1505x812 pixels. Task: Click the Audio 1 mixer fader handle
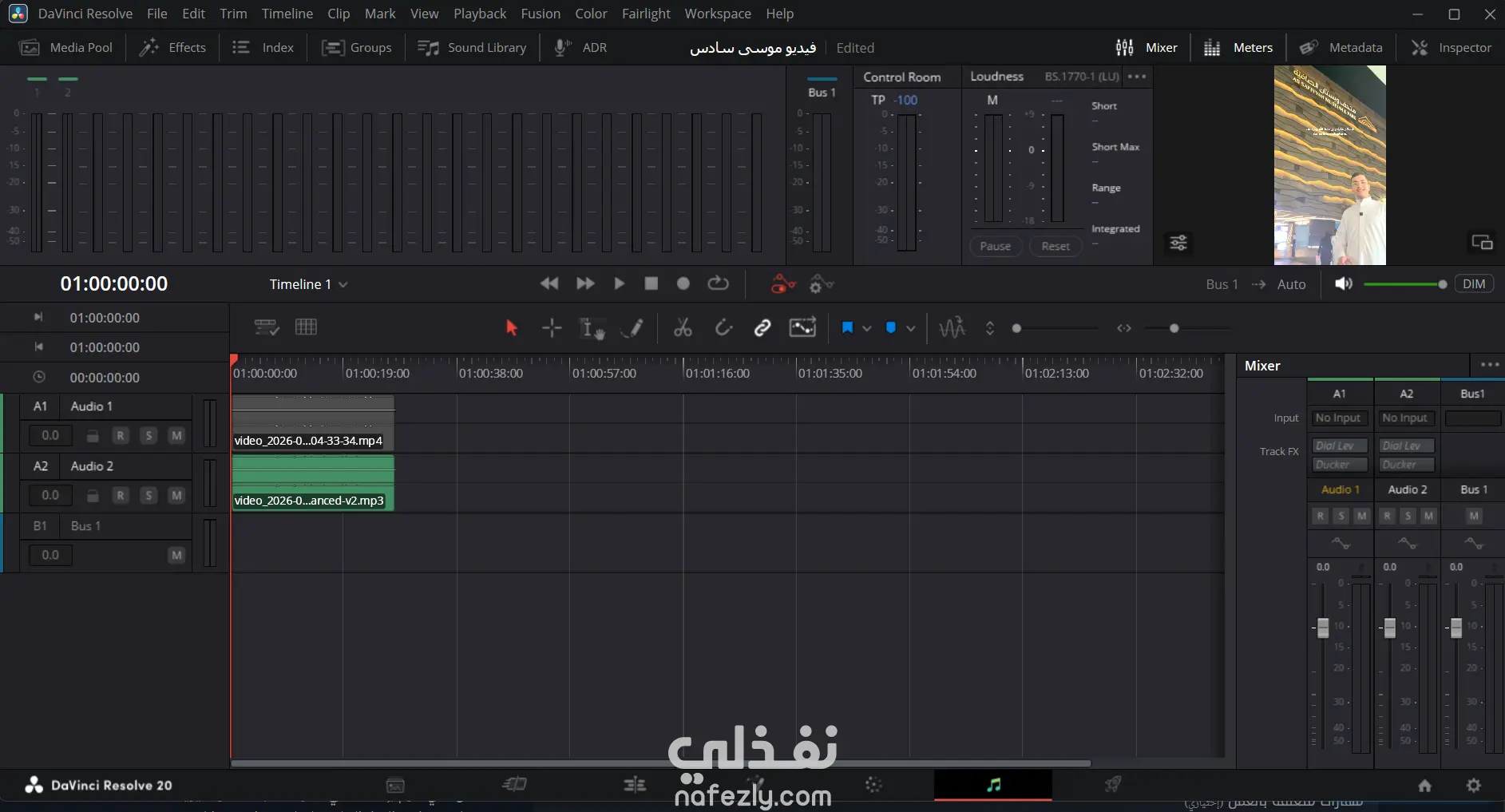pos(1323,628)
